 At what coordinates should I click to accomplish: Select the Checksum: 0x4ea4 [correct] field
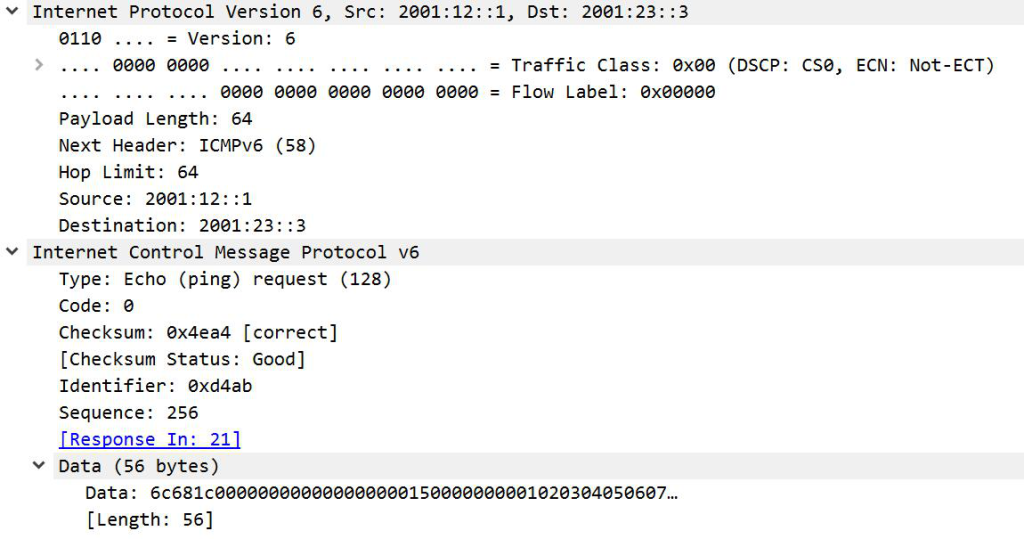[199, 333]
